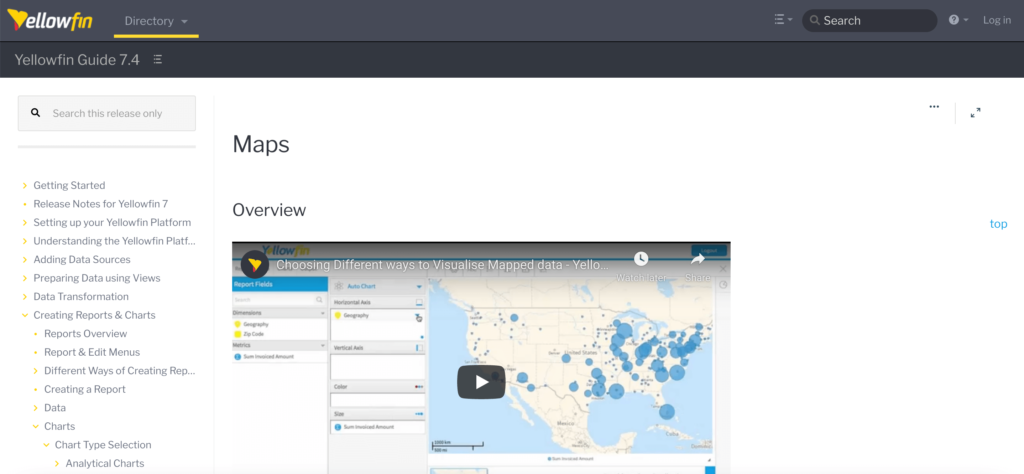
Task: Open the video title link
Action: (x=443, y=265)
